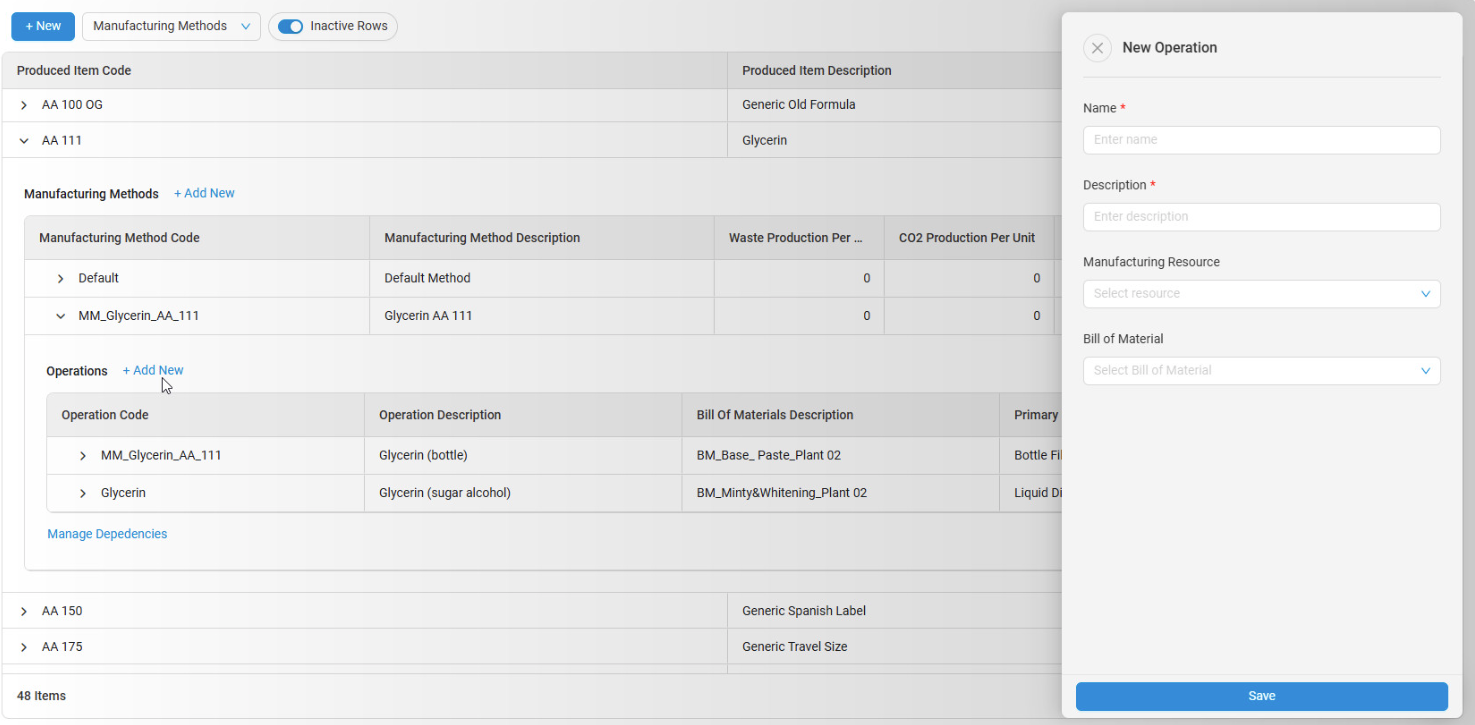Save the new operation

[1261, 696]
